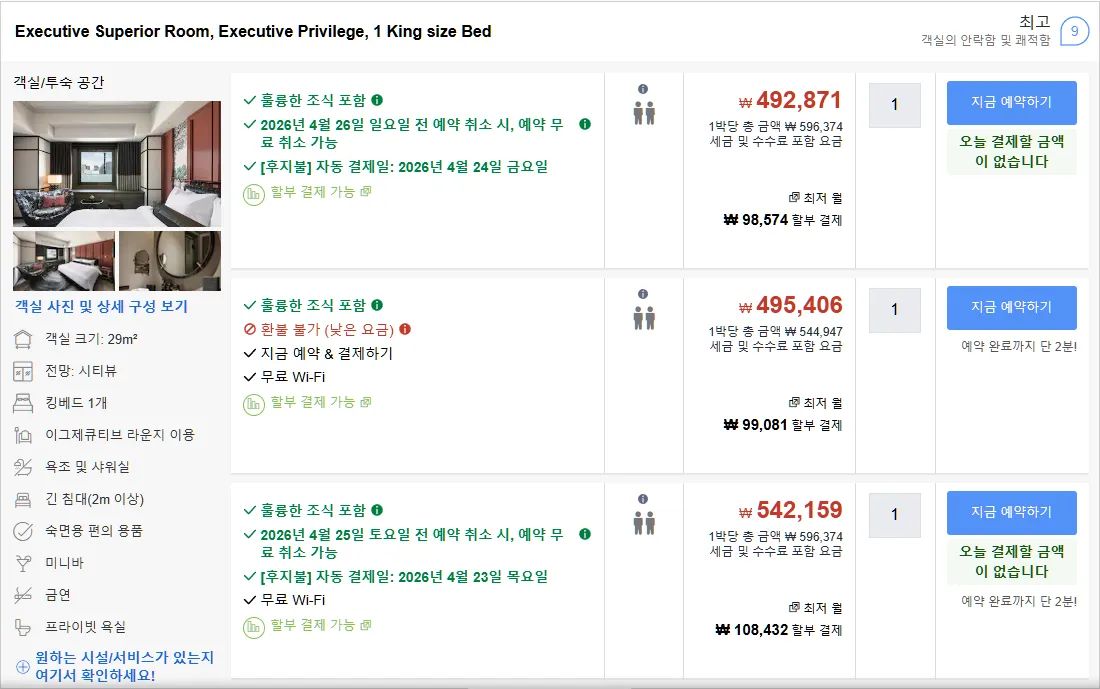Click 지금 예약하기 for the ₩542,159 rate
This screenshot has height=689, width=1100.
[1011, 512]
